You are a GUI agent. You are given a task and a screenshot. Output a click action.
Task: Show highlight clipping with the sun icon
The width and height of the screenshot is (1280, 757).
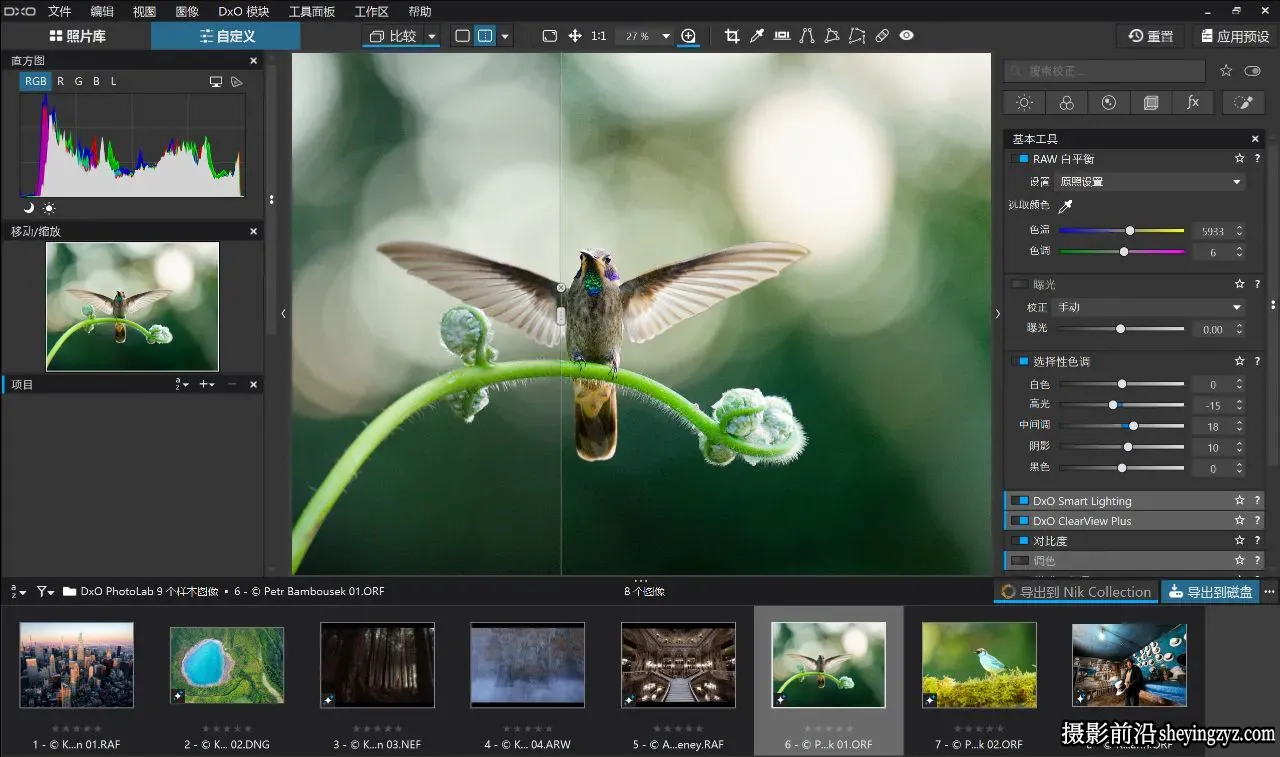(49, 208)
